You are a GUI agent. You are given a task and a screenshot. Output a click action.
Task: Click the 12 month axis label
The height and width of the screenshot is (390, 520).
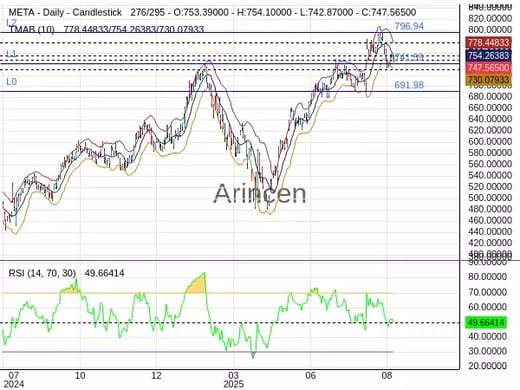[x=156, y=375]
